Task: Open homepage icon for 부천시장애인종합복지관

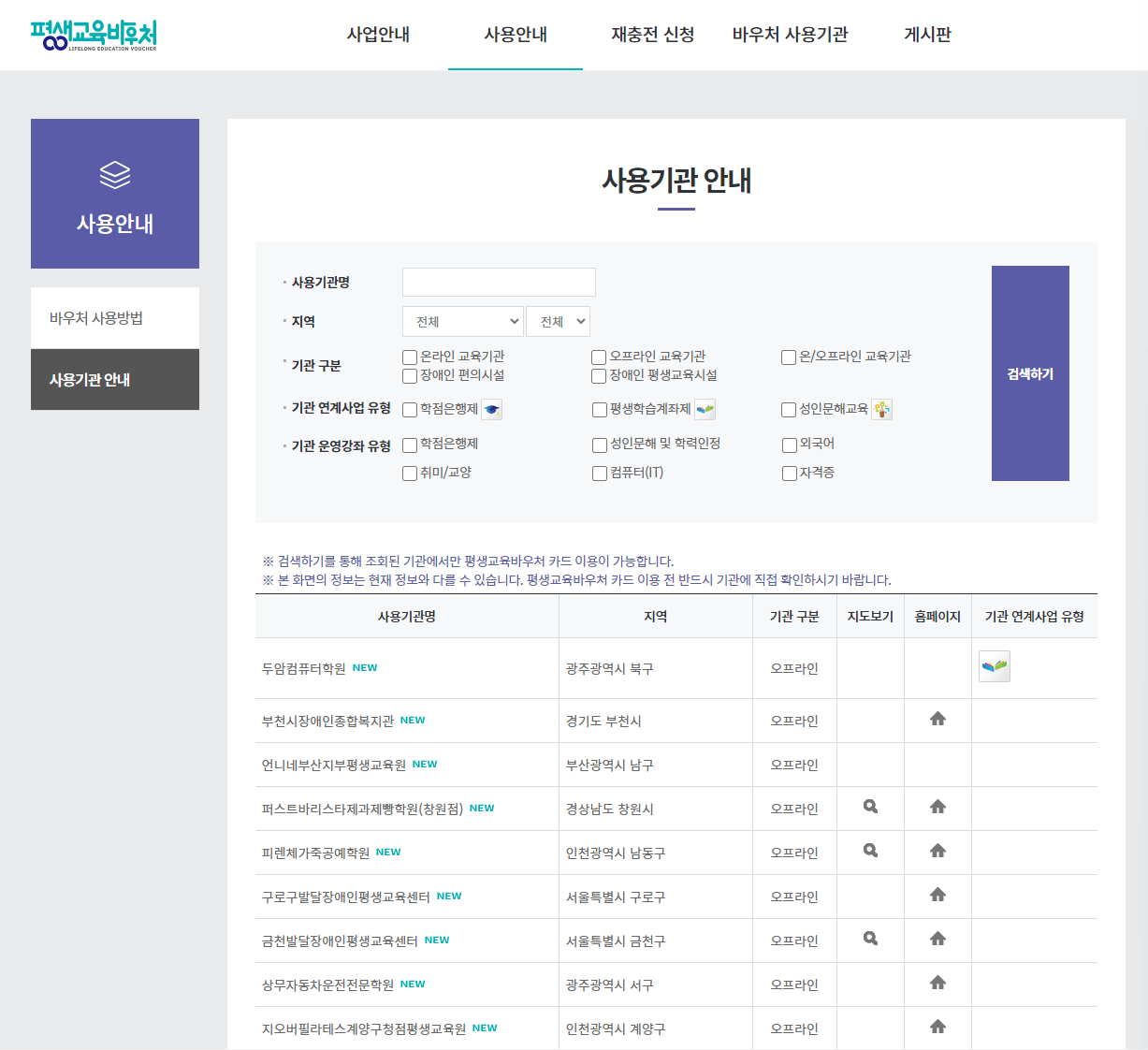Action: [937, 719]
